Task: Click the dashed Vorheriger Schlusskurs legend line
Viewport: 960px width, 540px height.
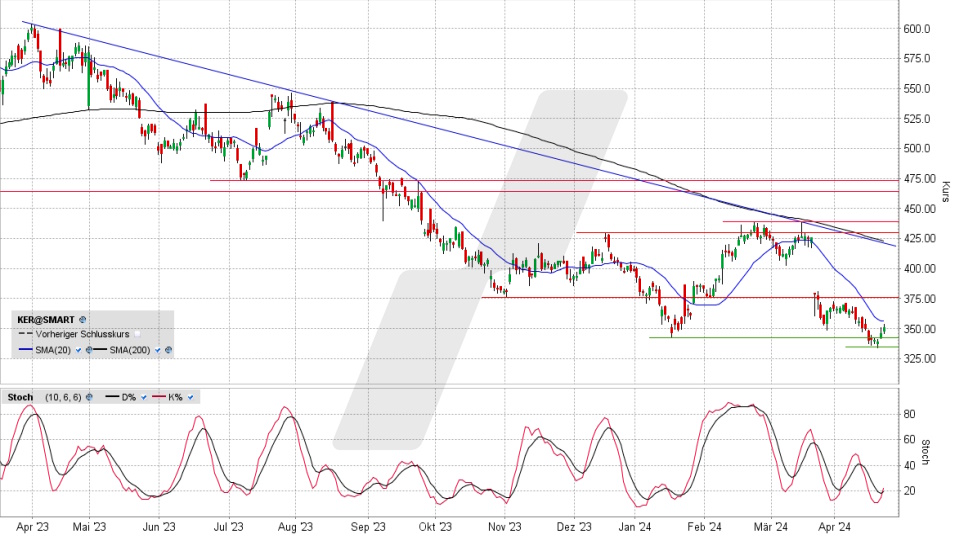Action: [x=26, y=333]
